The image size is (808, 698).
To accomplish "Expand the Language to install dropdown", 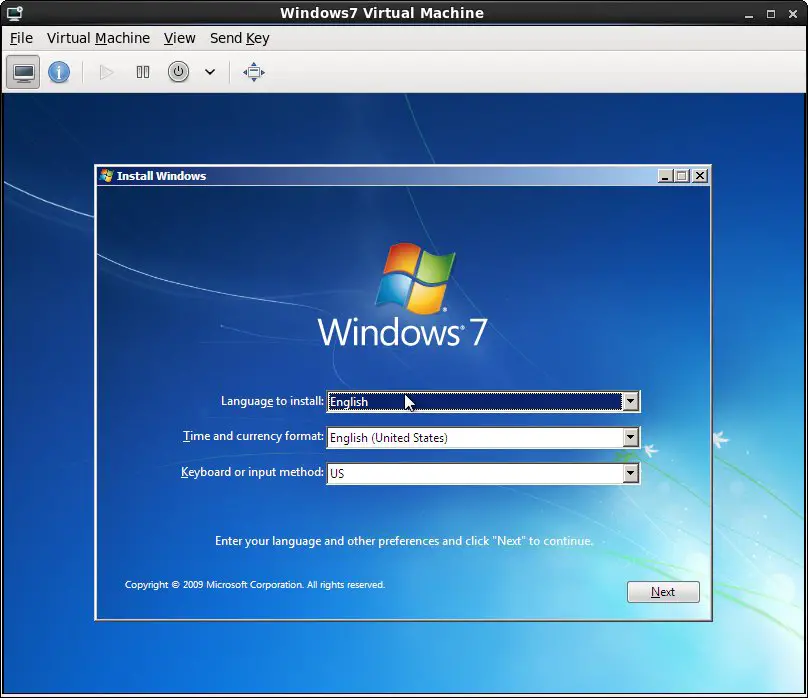I will pyautogui.click(x=630, y=402).
